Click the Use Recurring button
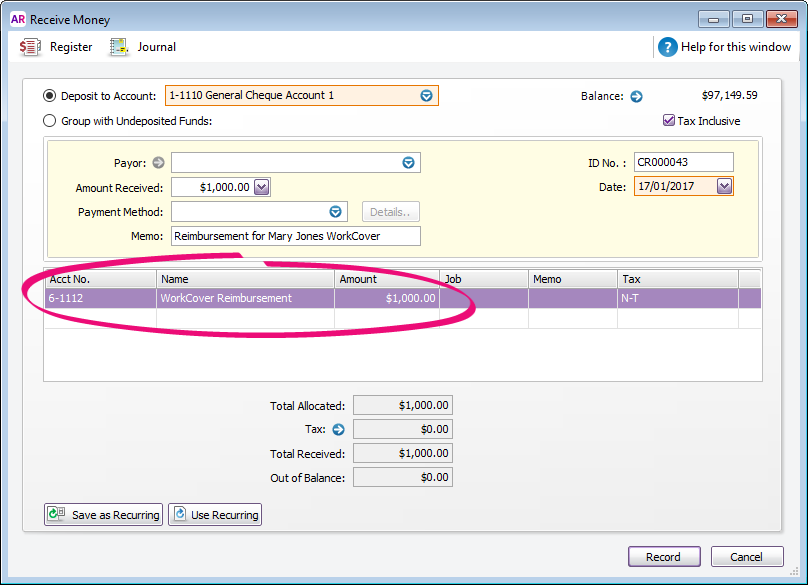This screenshot has width=808, height=585. [215, 515]
